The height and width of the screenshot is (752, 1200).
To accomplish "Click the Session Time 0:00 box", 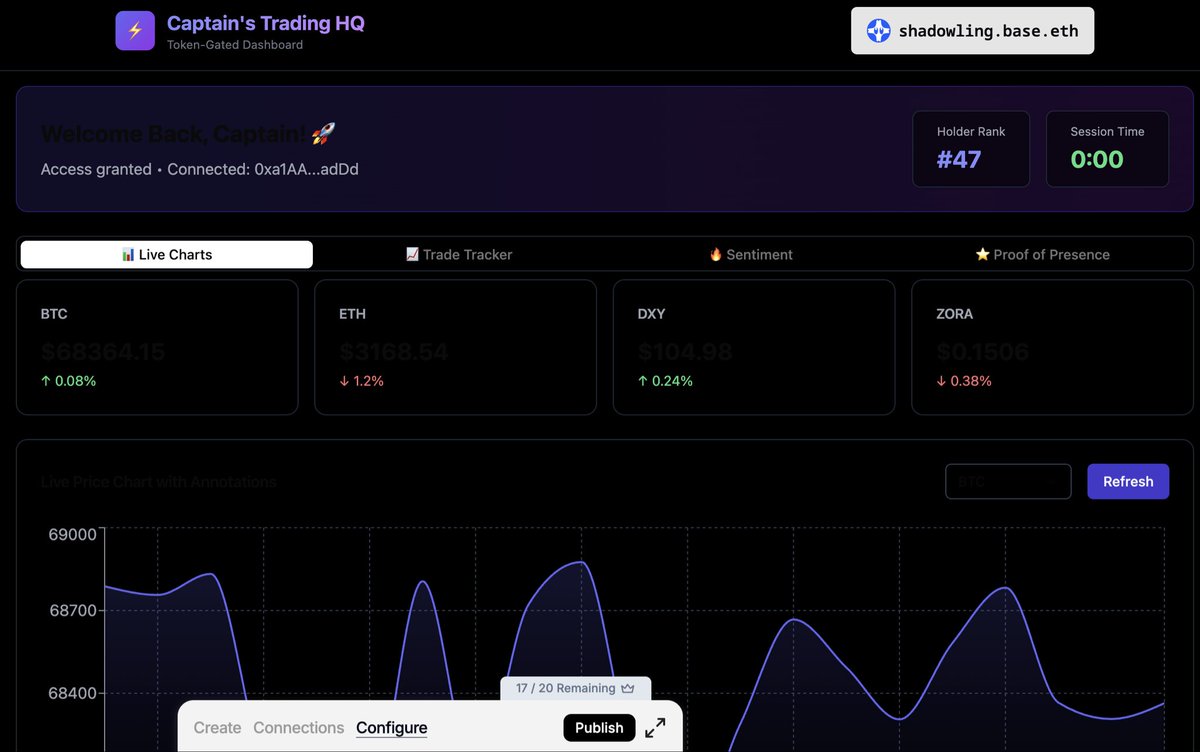I will [x=1107, y=149].
